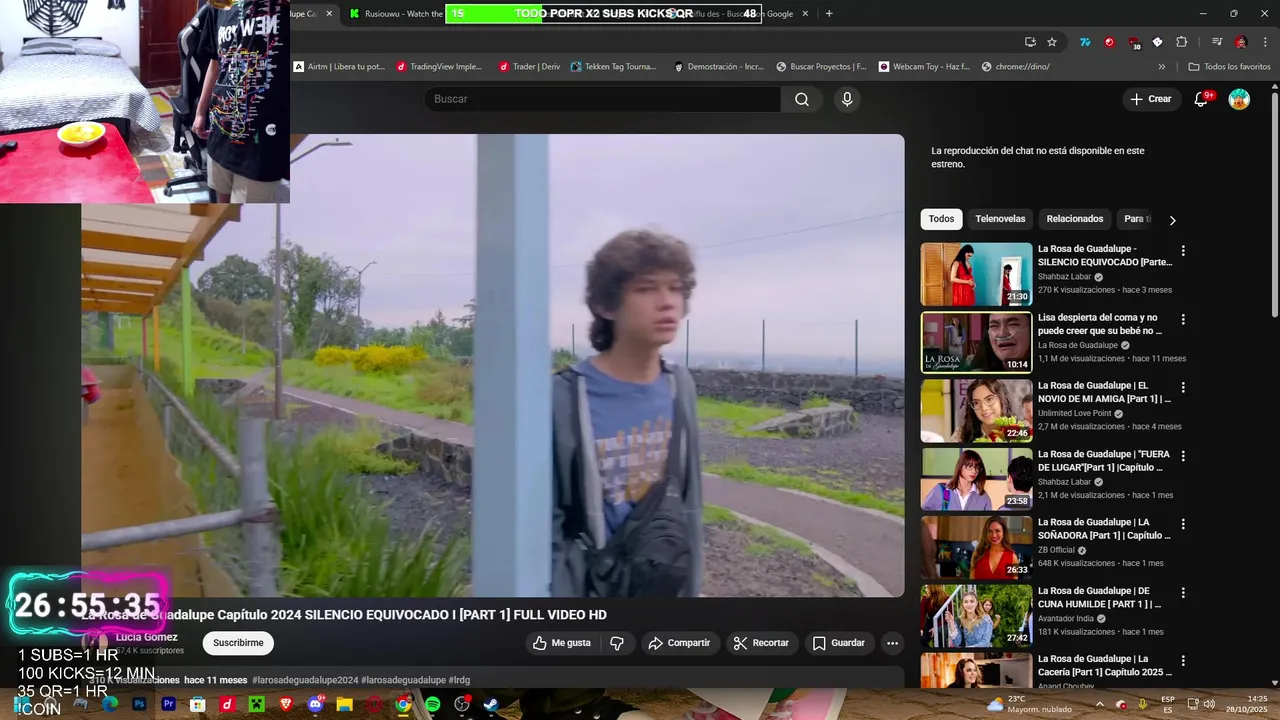1280x720 pixels.
Task: Show hidden system tray icons
Action: (x=1099, y=704)
